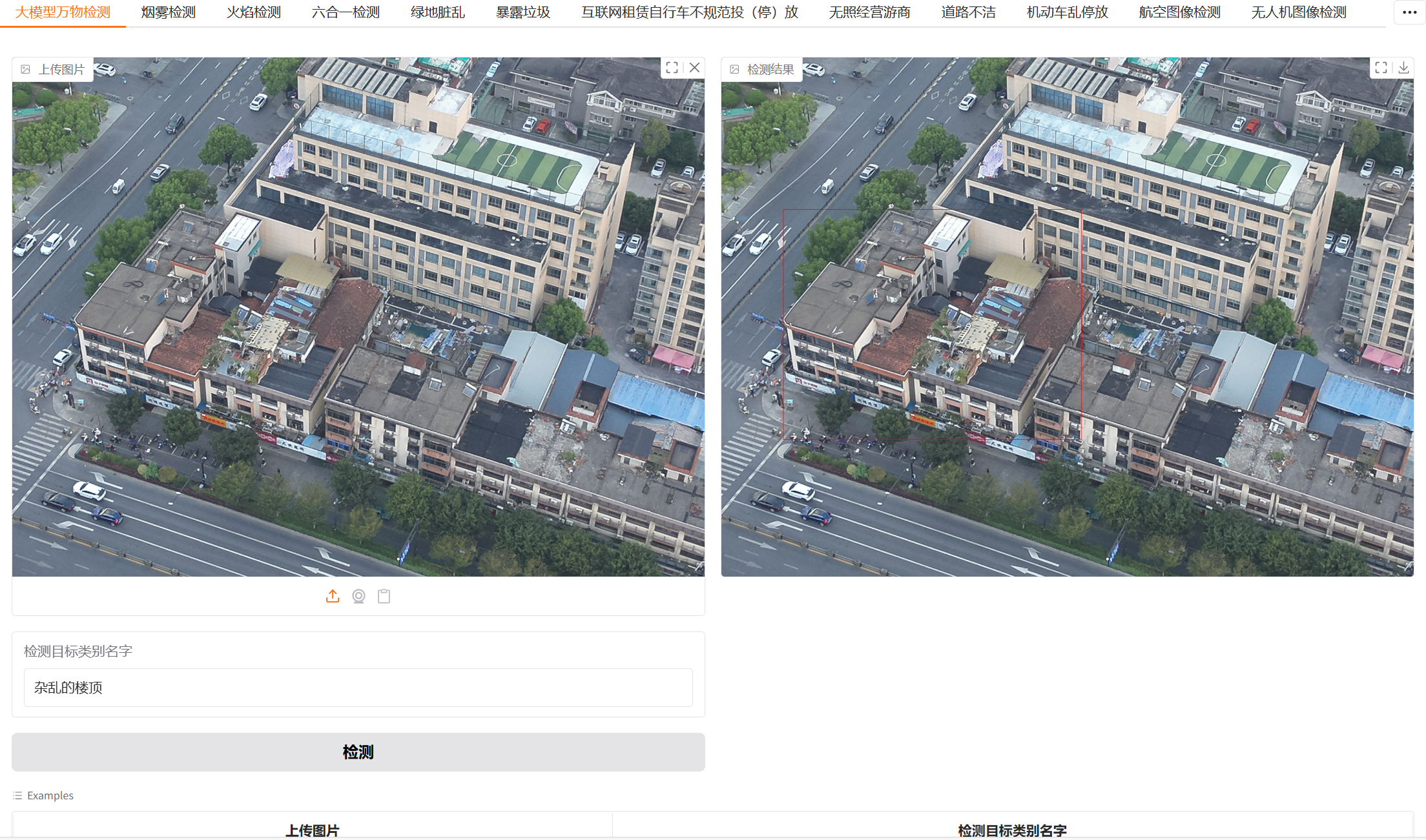Open the three-dot overflow tabs menu
Screen dimensions: 1426x840
1409,12
